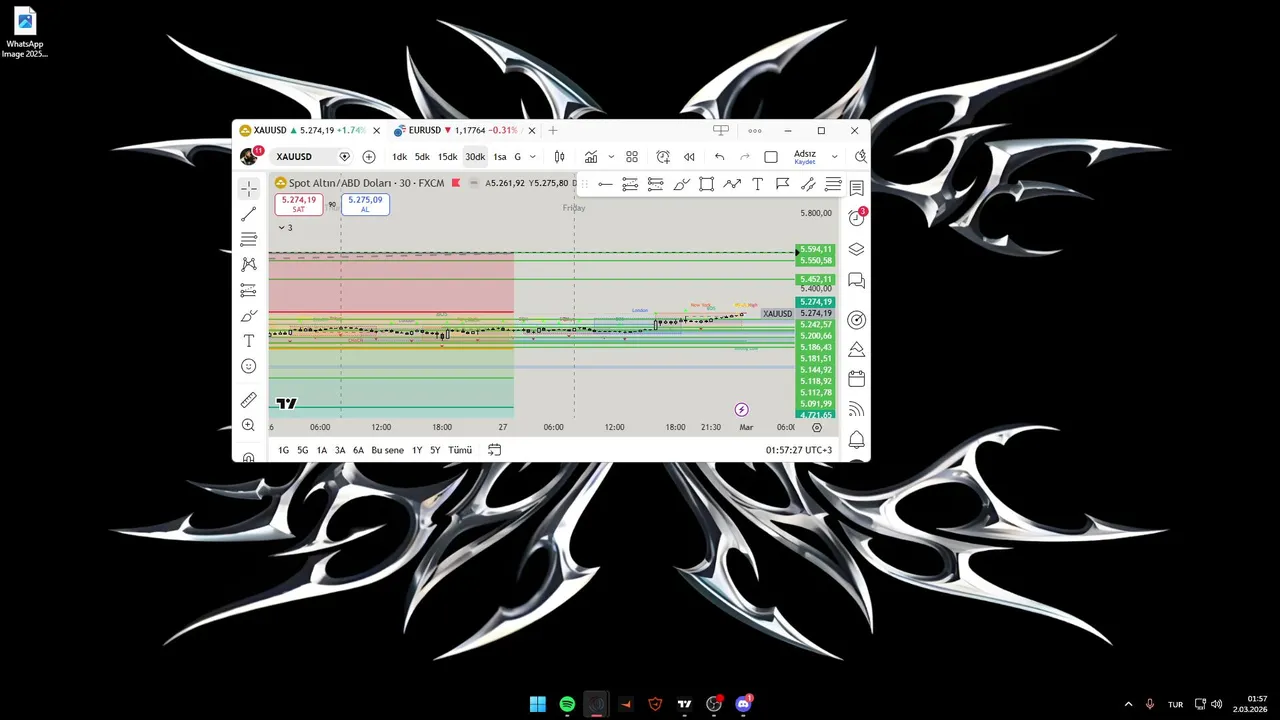This screenshot has width=1280, height=720.
Task: Click the 5.274,19 SAT sell button
Action: point(298,204)
